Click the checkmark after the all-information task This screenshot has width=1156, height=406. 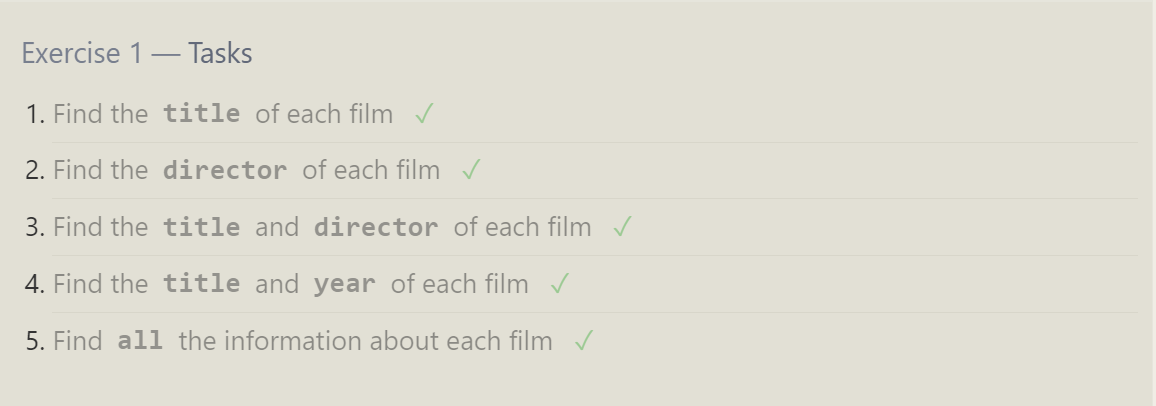584,341
